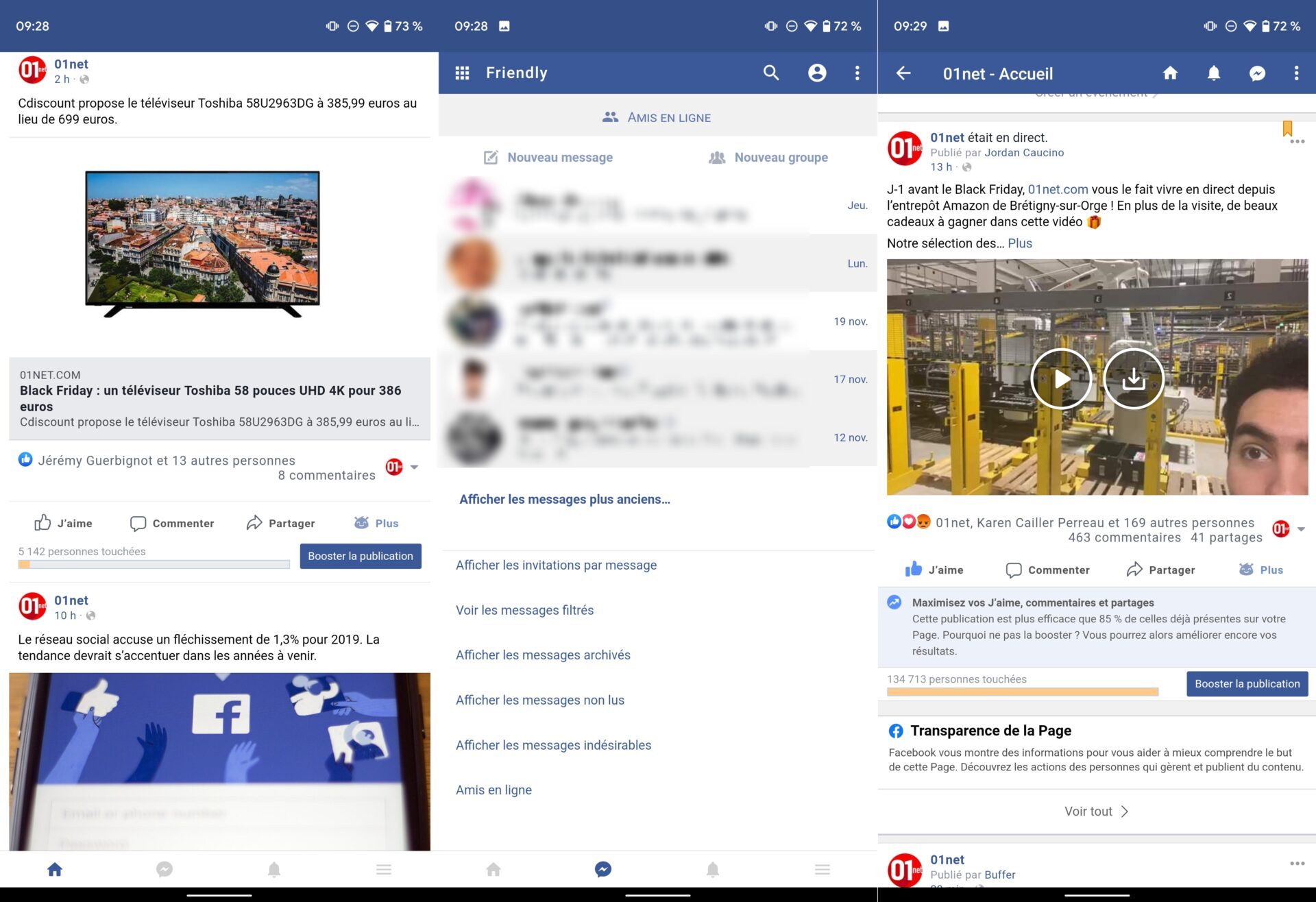Select Messenger tab in left screen bottom bar

point(164,869)
